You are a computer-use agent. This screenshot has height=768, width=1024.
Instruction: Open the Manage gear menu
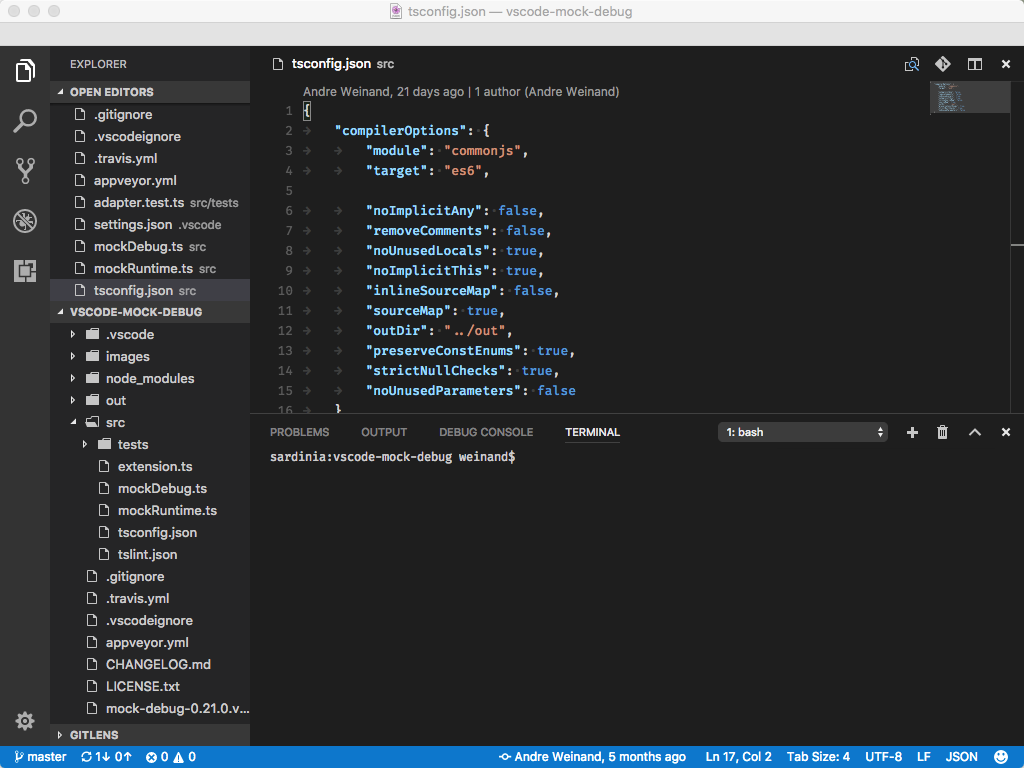point(25,721)
